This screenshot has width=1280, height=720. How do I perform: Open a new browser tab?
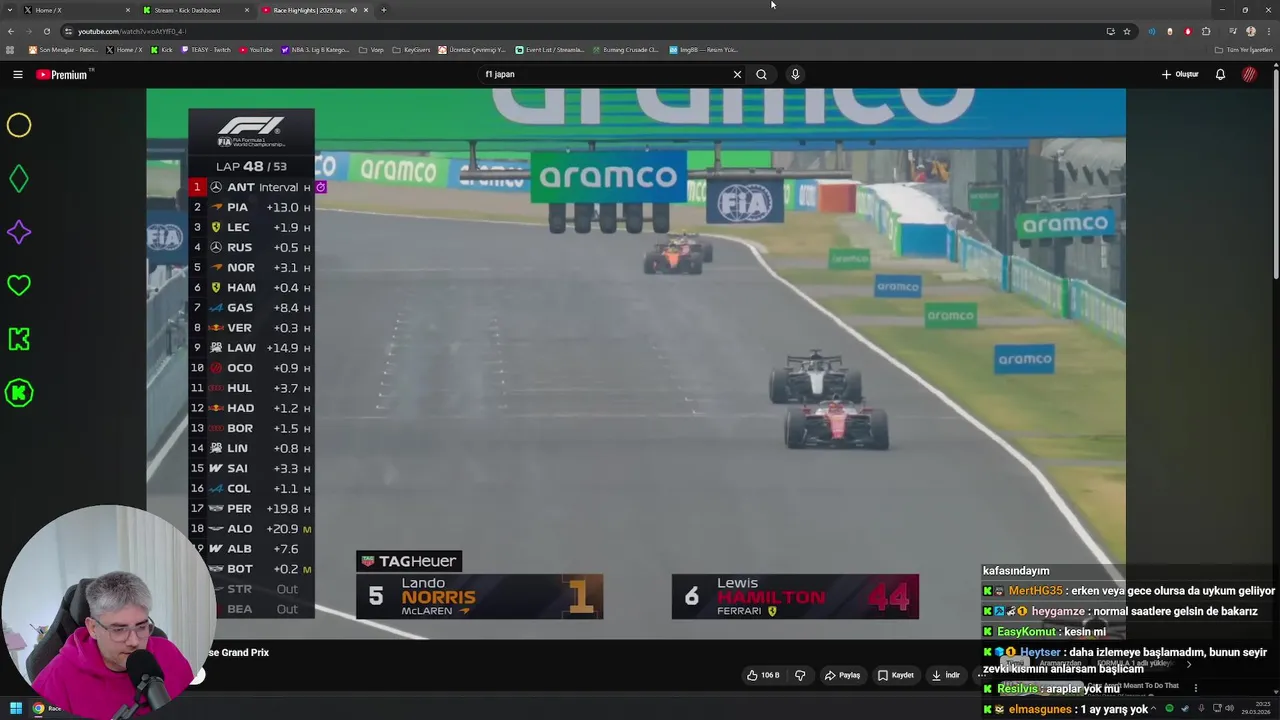383,10
